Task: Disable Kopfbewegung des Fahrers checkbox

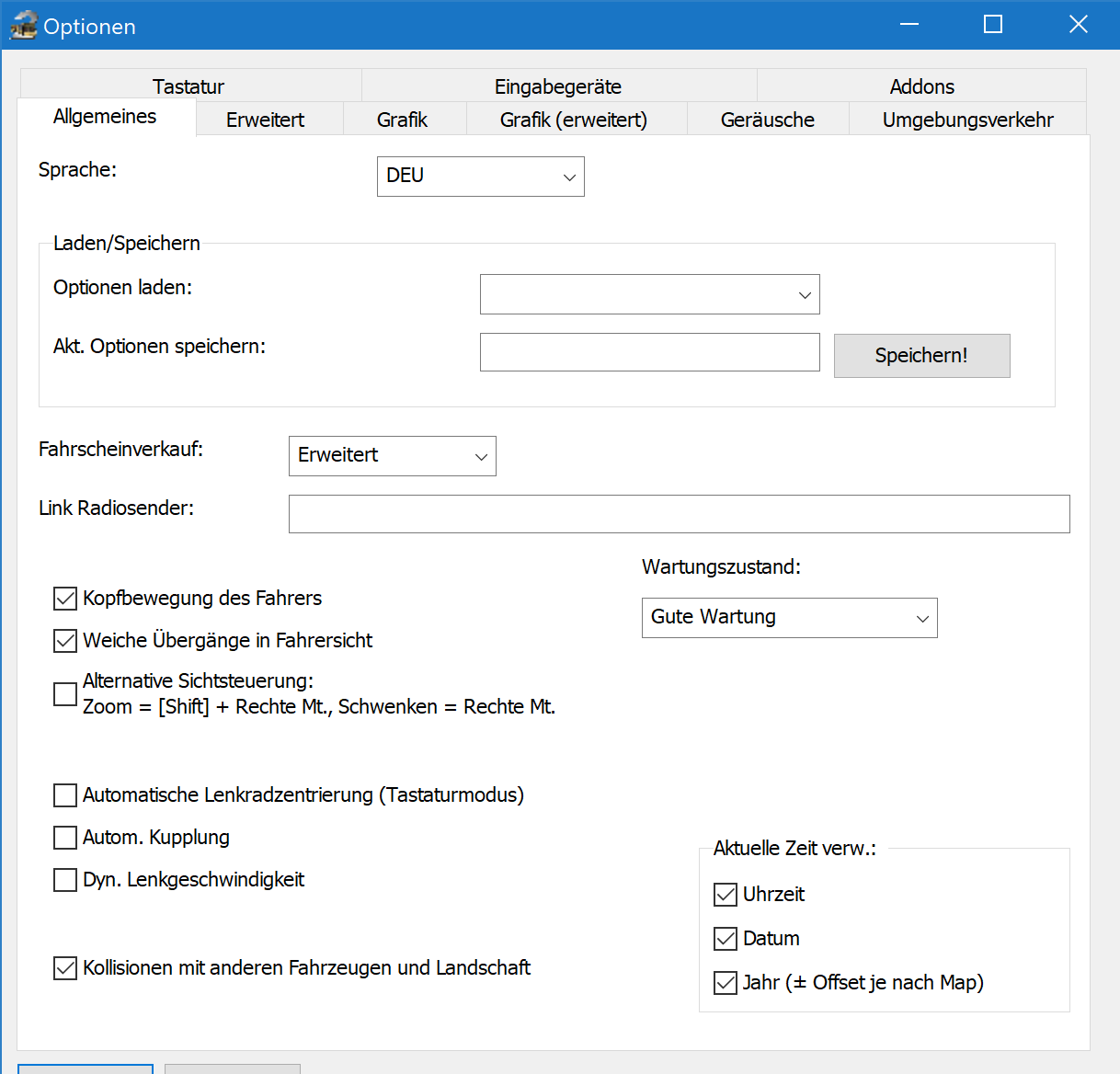Action: [65, 599]
